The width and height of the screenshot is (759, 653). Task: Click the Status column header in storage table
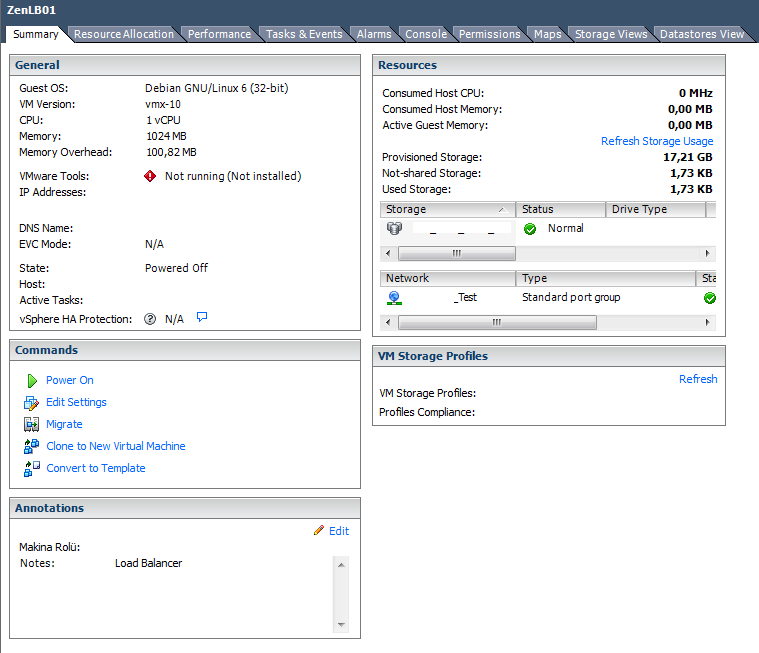point(561,210)
